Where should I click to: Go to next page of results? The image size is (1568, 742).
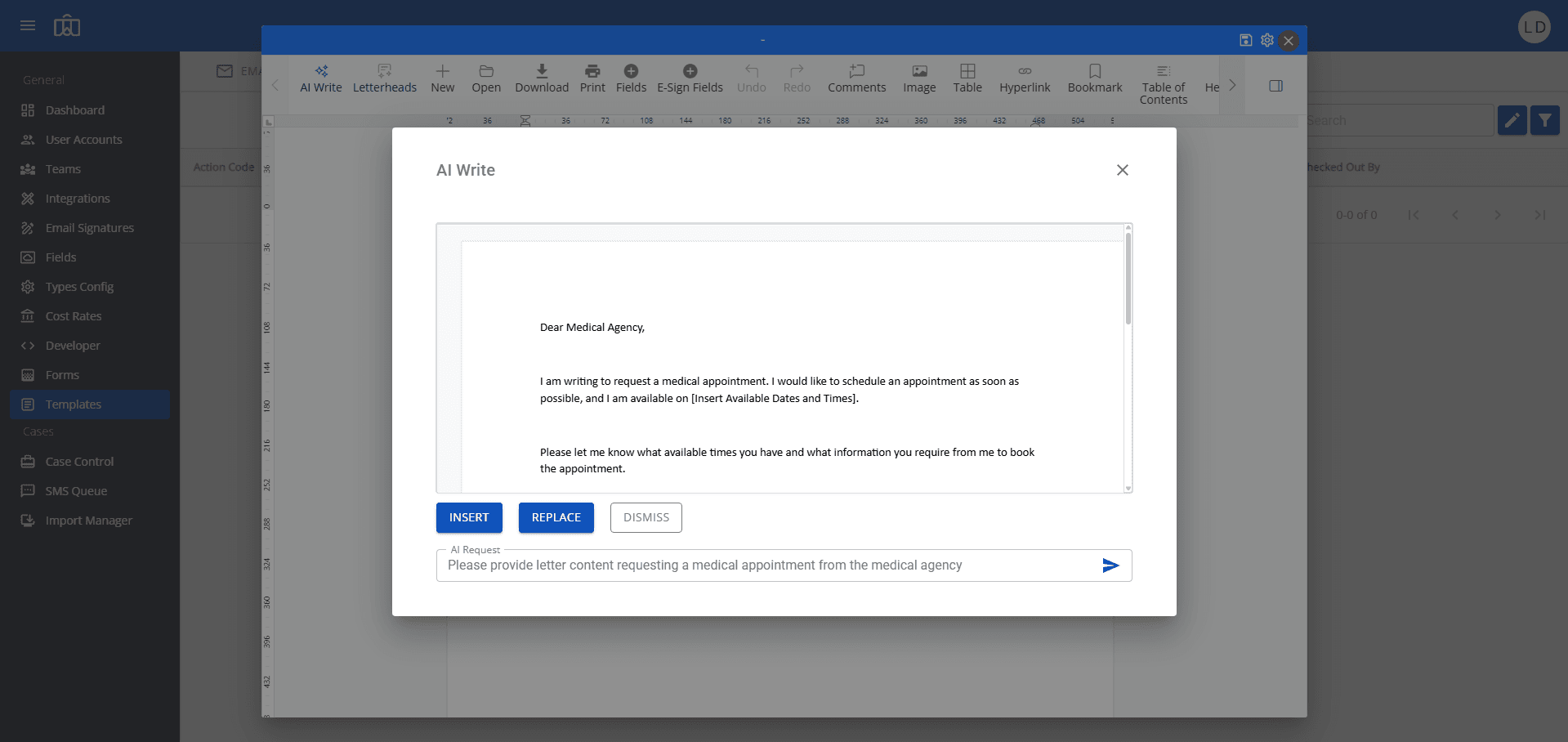click(x=1497, y=214)
